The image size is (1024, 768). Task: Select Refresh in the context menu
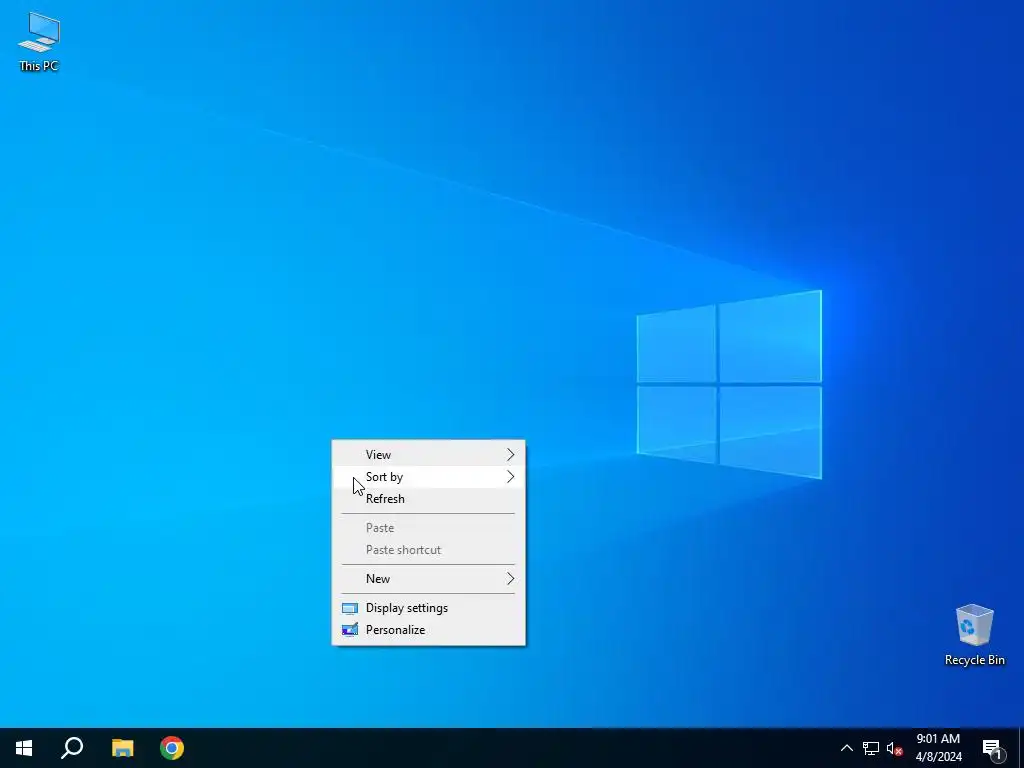click(x=428, y=499)
